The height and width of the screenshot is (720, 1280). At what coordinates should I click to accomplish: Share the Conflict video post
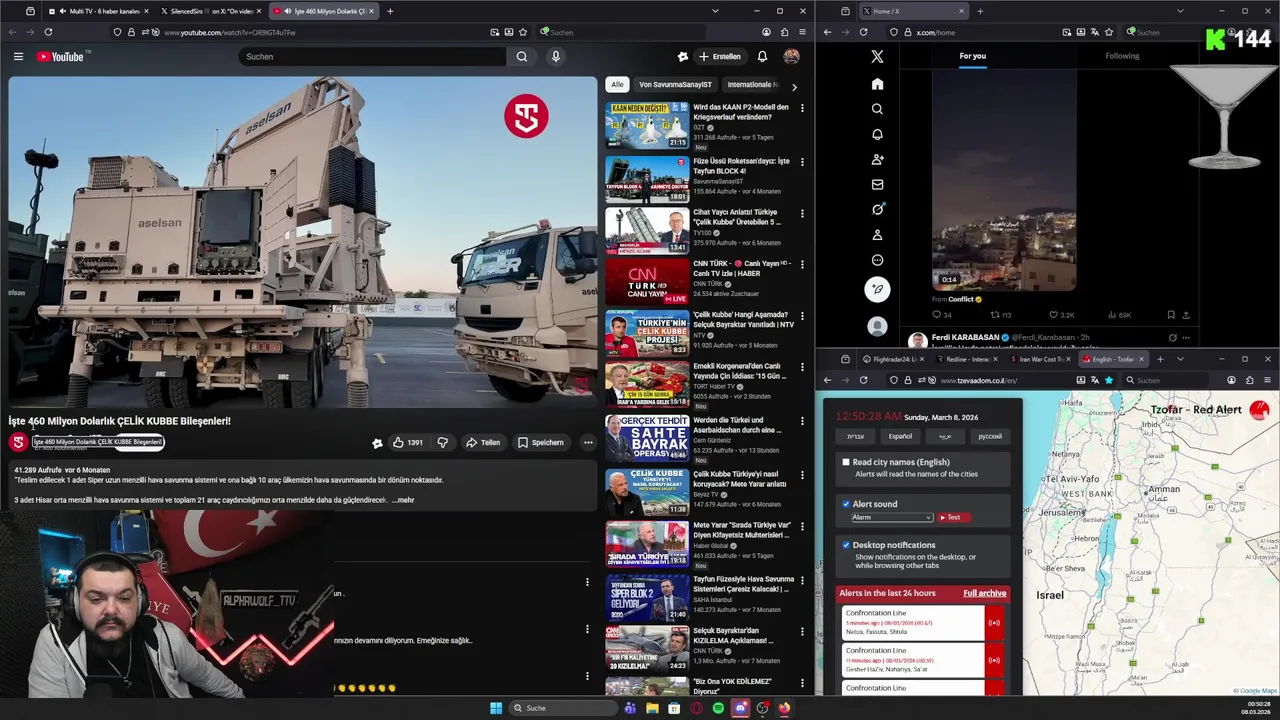point(1187,315)
